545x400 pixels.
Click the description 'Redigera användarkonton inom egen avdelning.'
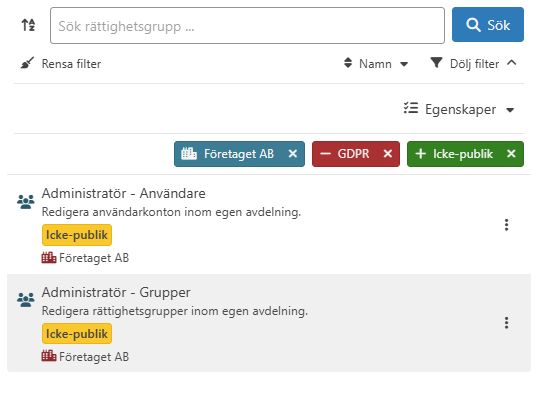tap(171, 212)
